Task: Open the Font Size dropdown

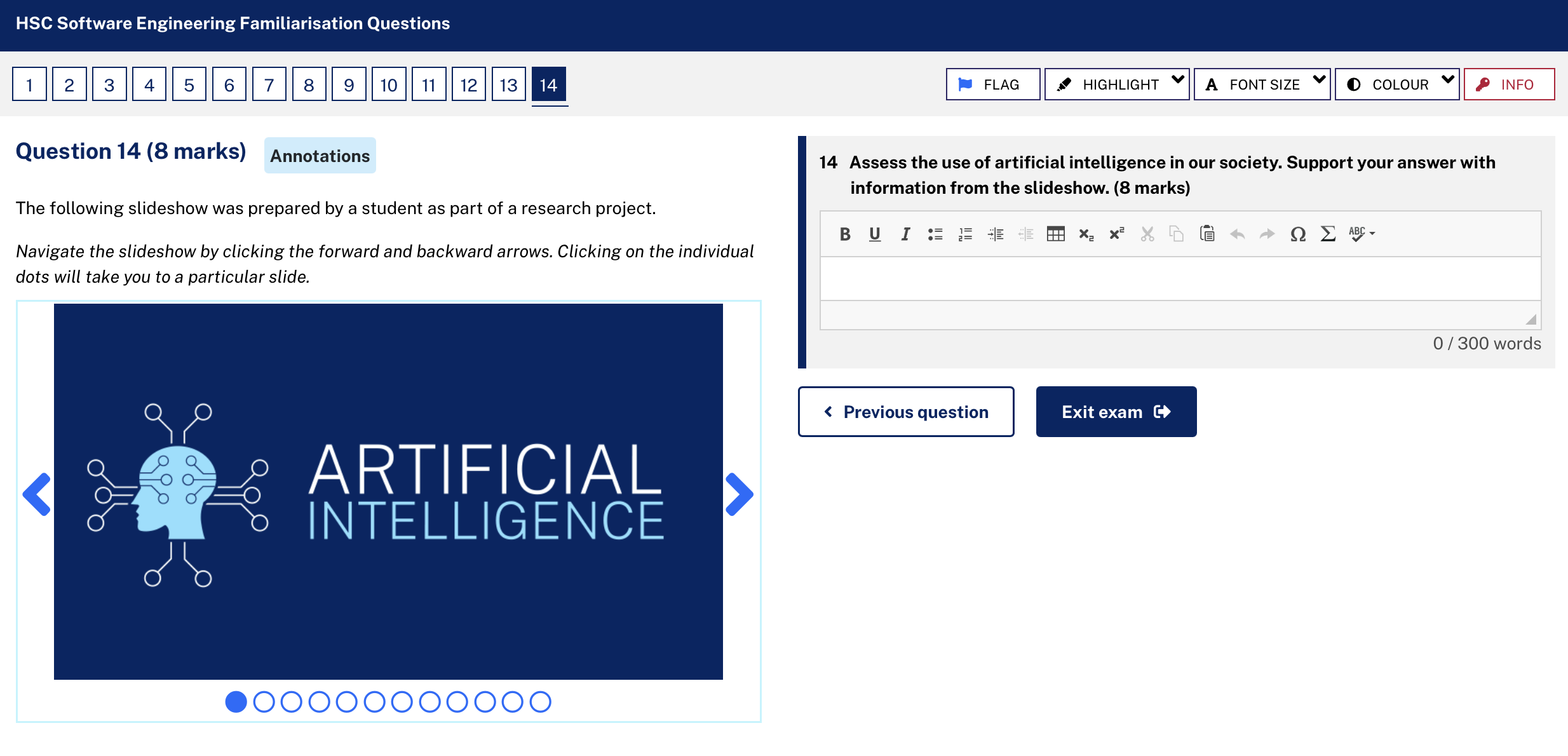Action: pyautogui.click(x=1262, y=84)
